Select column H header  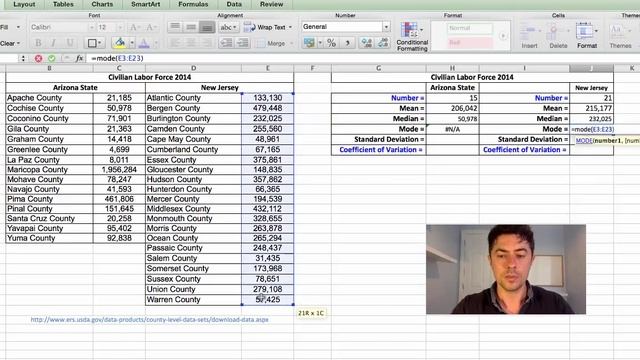[x=452, y=68]
